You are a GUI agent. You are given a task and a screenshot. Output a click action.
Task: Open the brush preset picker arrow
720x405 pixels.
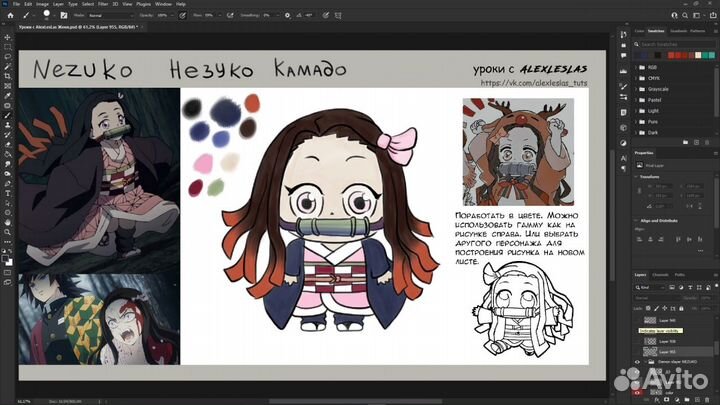(x=54, y=15)
